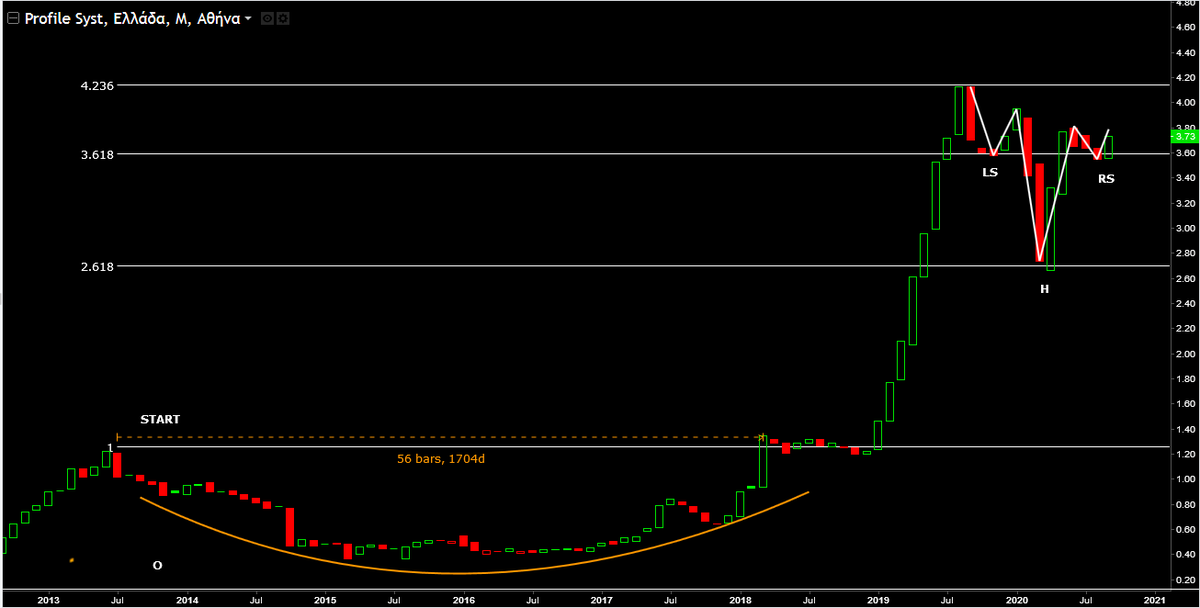Click the 2021 label on time axis
1200x608 pixels.
click(x=1154, y=600)
